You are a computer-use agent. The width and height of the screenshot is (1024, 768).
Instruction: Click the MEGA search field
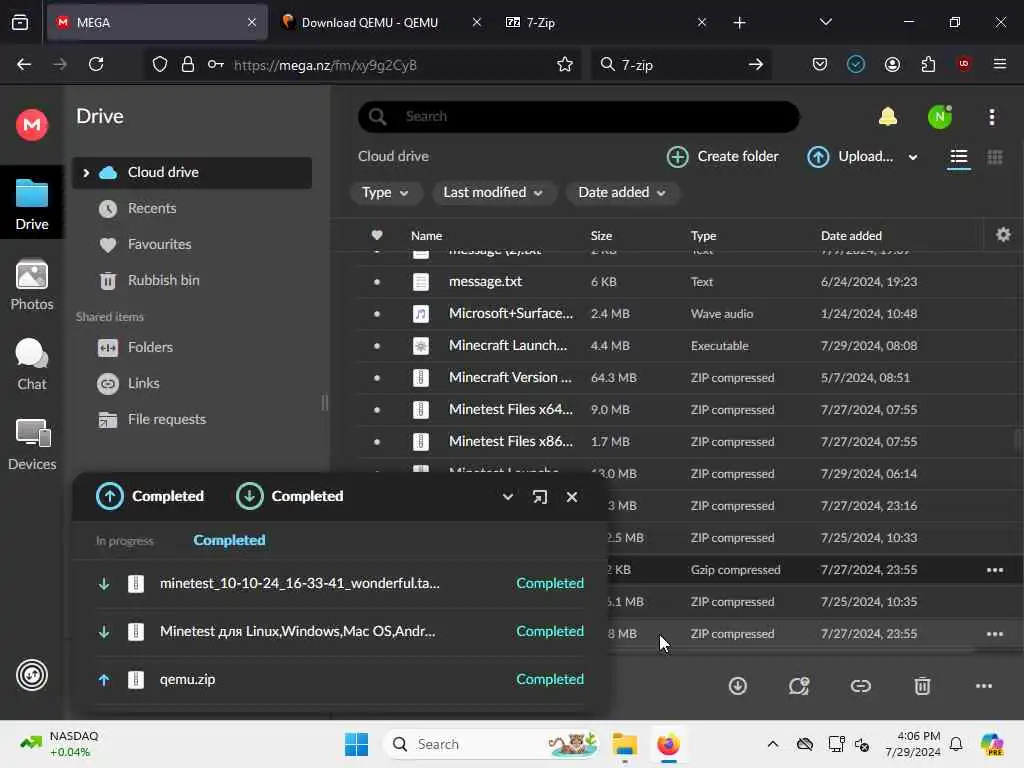click(x=579, y=117)
